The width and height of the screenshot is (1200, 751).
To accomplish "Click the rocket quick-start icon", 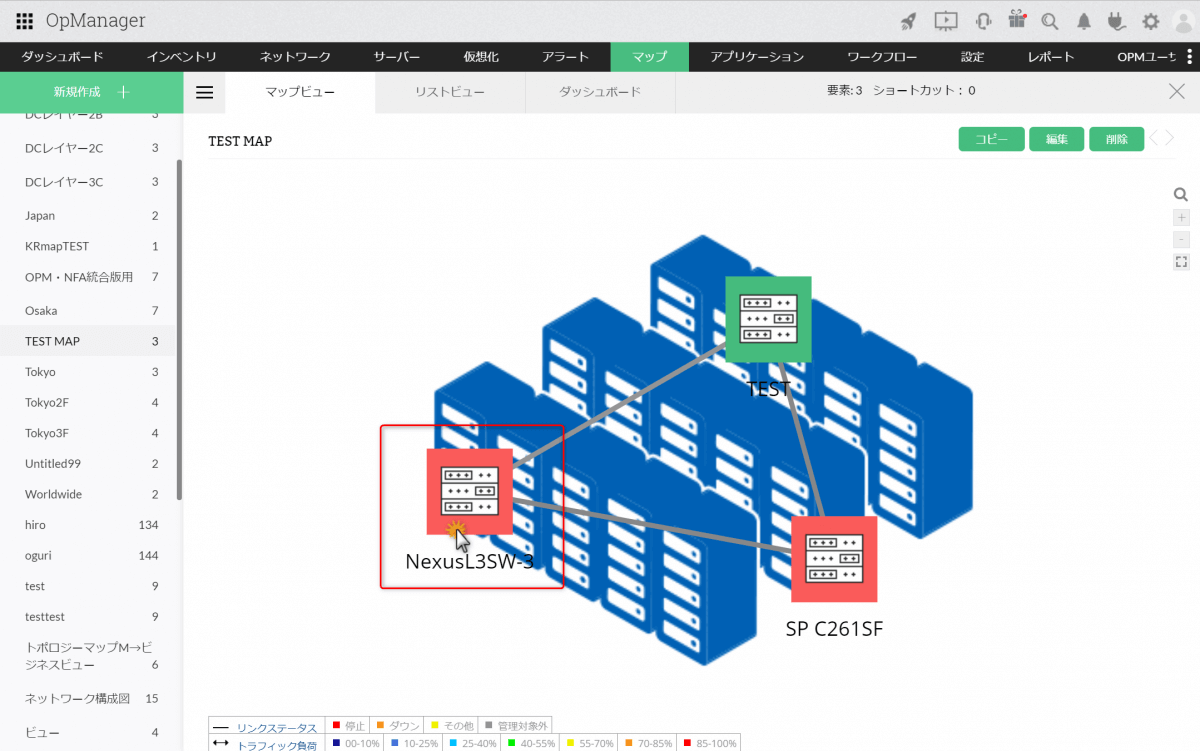I will (908, 21).
